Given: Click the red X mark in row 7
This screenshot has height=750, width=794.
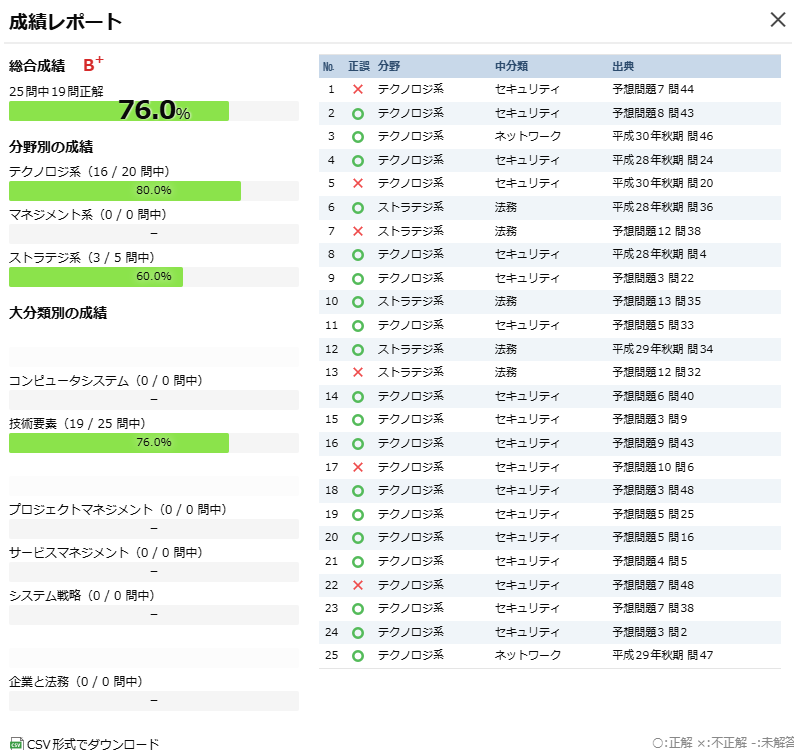Looking at the screenshot, I should coord(358,231).
